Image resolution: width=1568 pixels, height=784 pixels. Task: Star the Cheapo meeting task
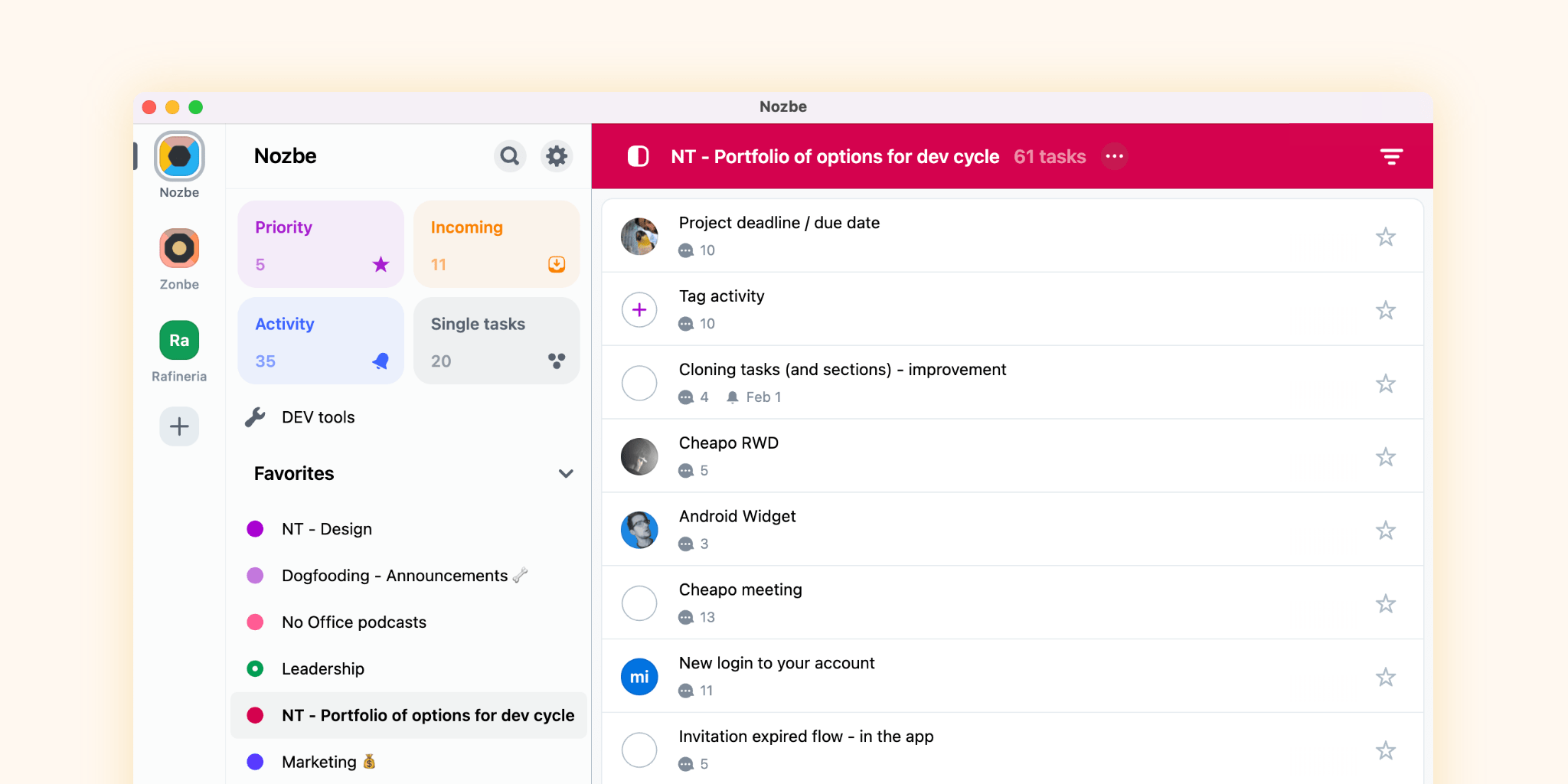(x=1386, y=604)
